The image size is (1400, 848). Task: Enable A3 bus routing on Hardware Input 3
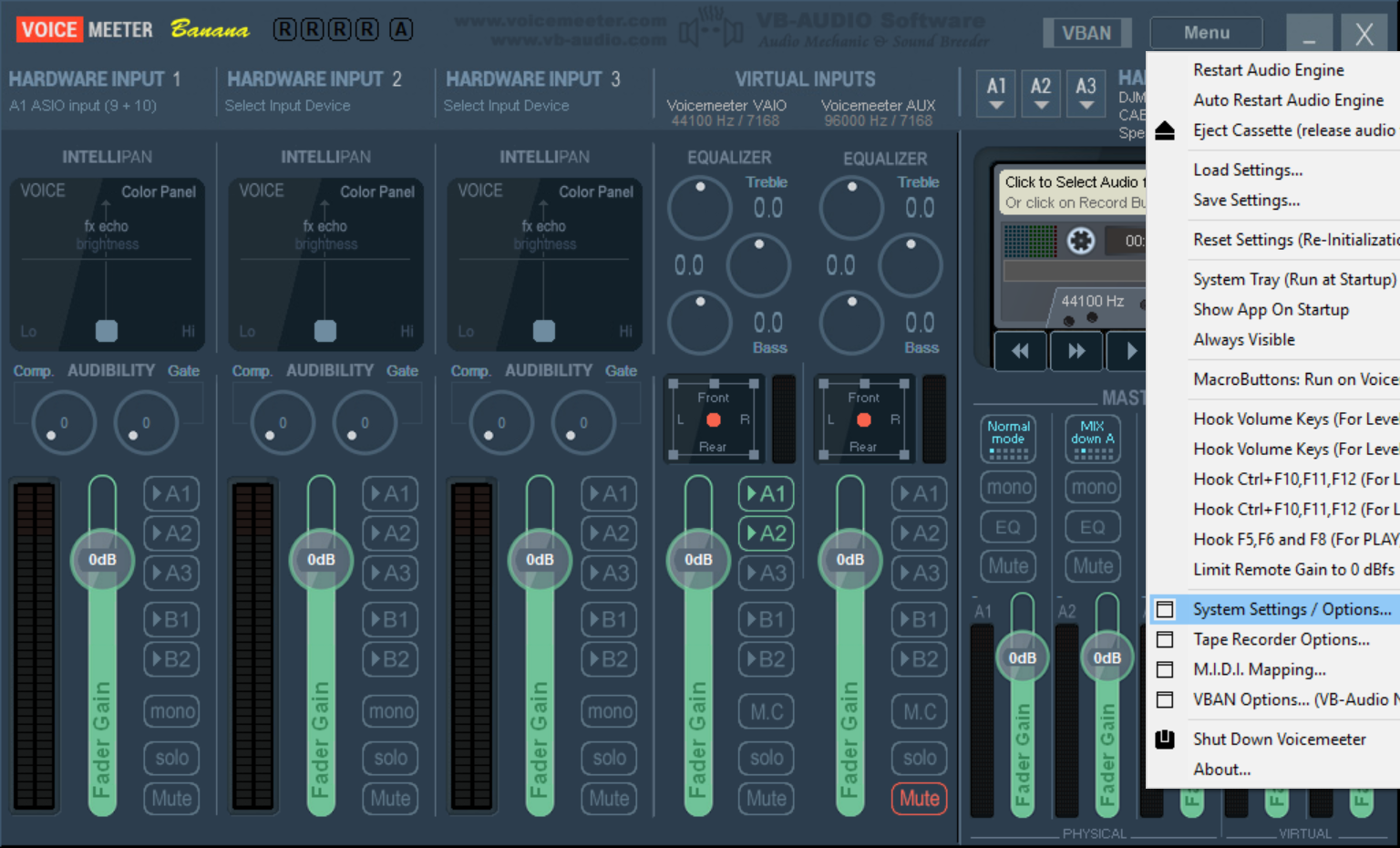tap(609, 573)
